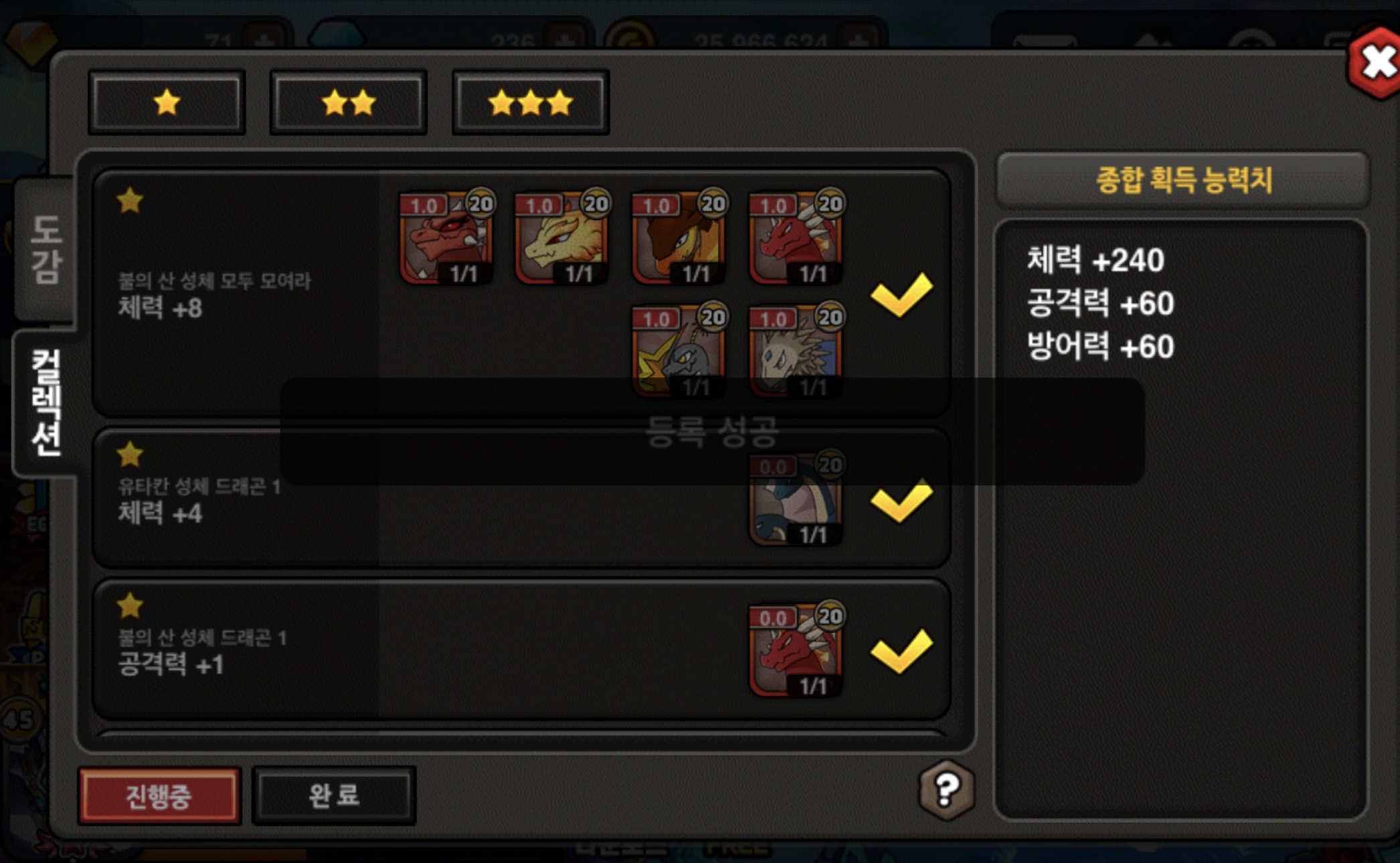
Task: Close the collection window with red X
Action: [1375, 64]
